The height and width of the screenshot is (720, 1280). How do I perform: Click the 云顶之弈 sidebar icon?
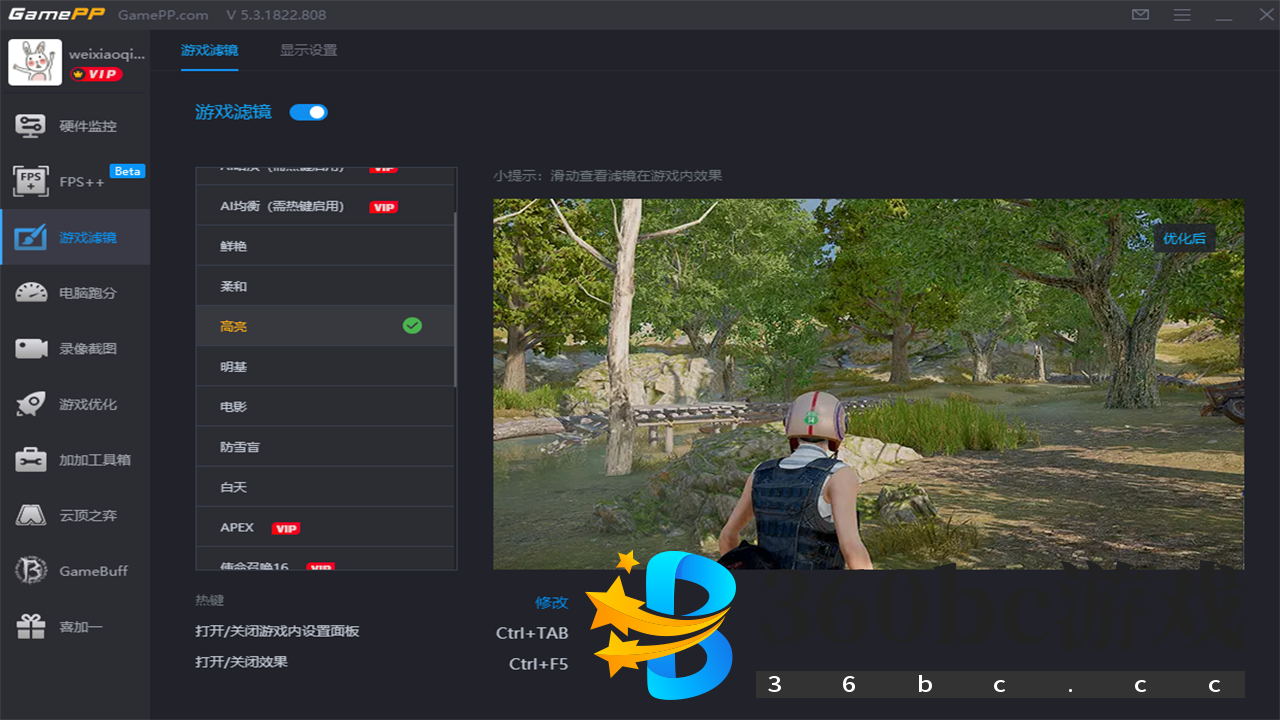[31, 516]
